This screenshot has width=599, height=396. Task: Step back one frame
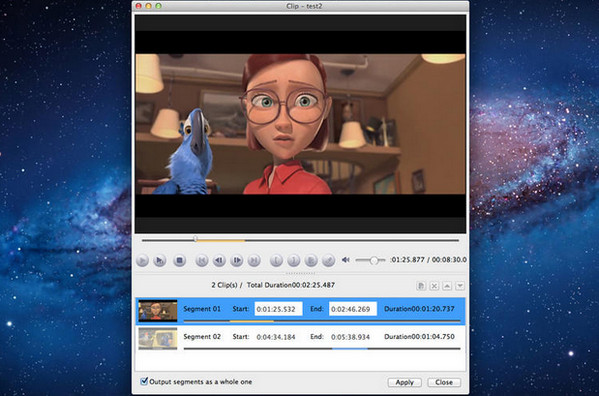point(219,261)
